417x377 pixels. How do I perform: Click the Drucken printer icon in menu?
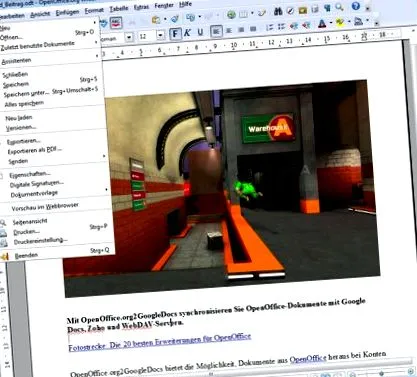[x=3, y=233]
